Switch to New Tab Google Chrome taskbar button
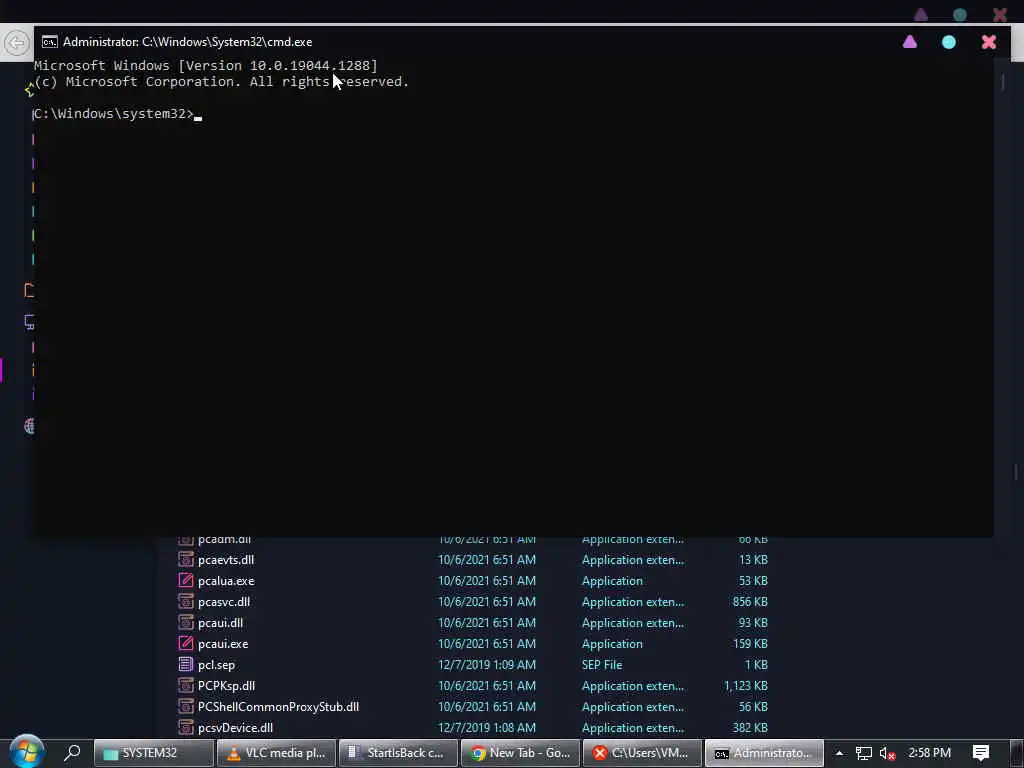Image resolution: width=1024 pixels, height=768 pixels. coord(520,753)
